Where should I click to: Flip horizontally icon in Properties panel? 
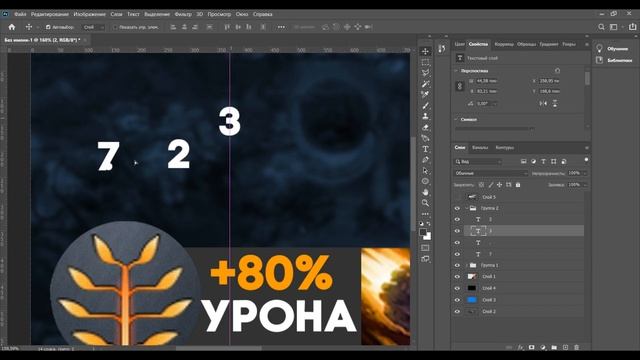[543, 104]
